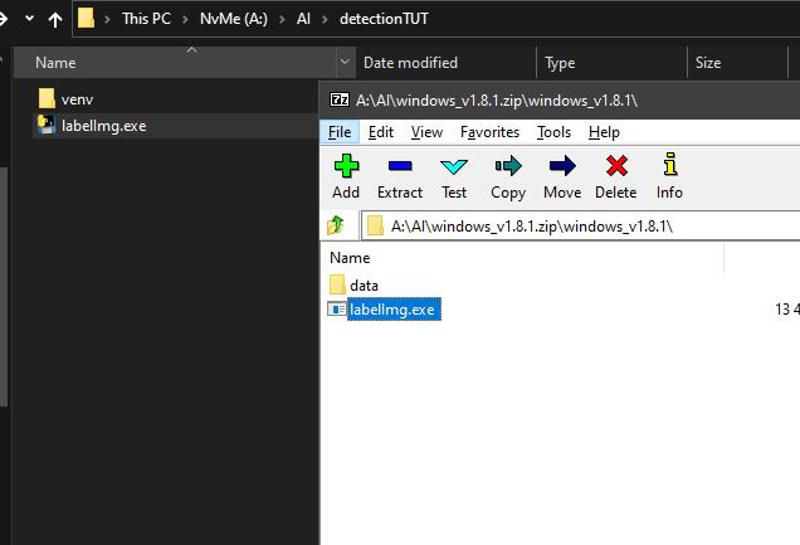Expand the Name column filter dropdown in Explorer

(345, 62)
